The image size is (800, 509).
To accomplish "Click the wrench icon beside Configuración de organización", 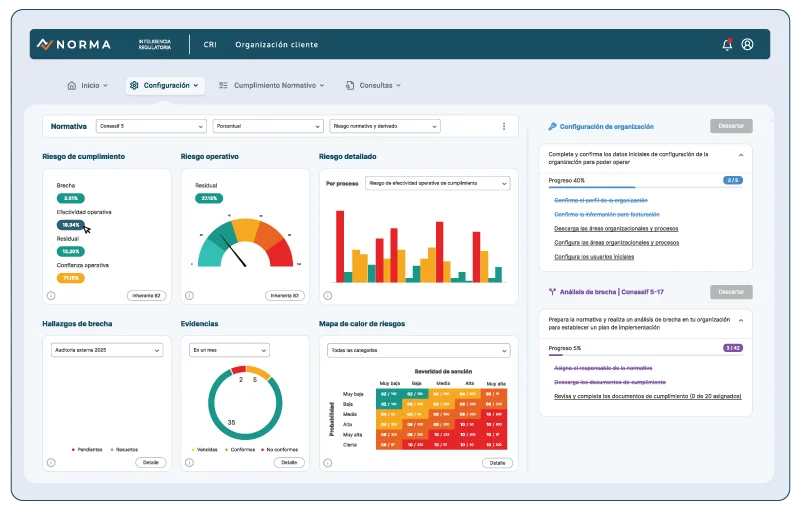I will [552, 126].
